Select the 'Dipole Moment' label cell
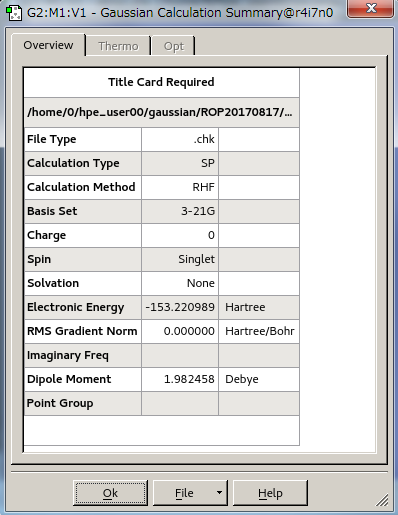Screen dimensions: 398x515 click(83, 379)
